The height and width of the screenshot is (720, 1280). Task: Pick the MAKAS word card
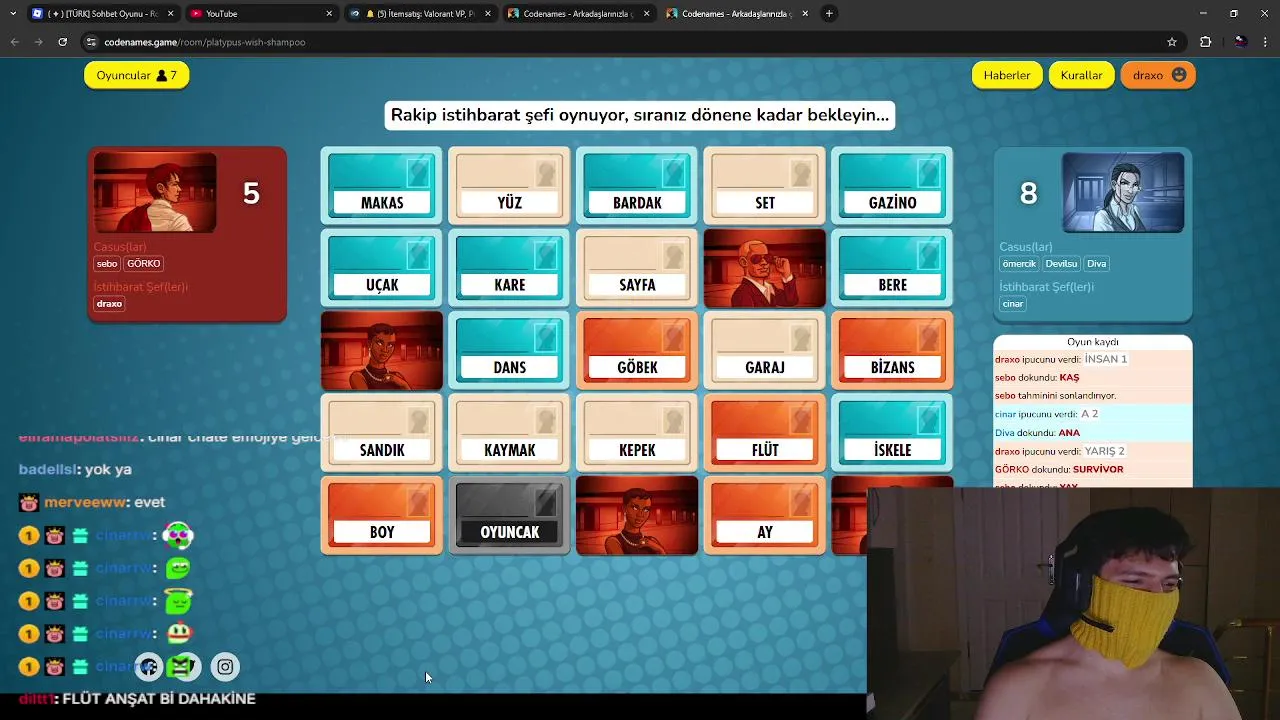(382, 186)
